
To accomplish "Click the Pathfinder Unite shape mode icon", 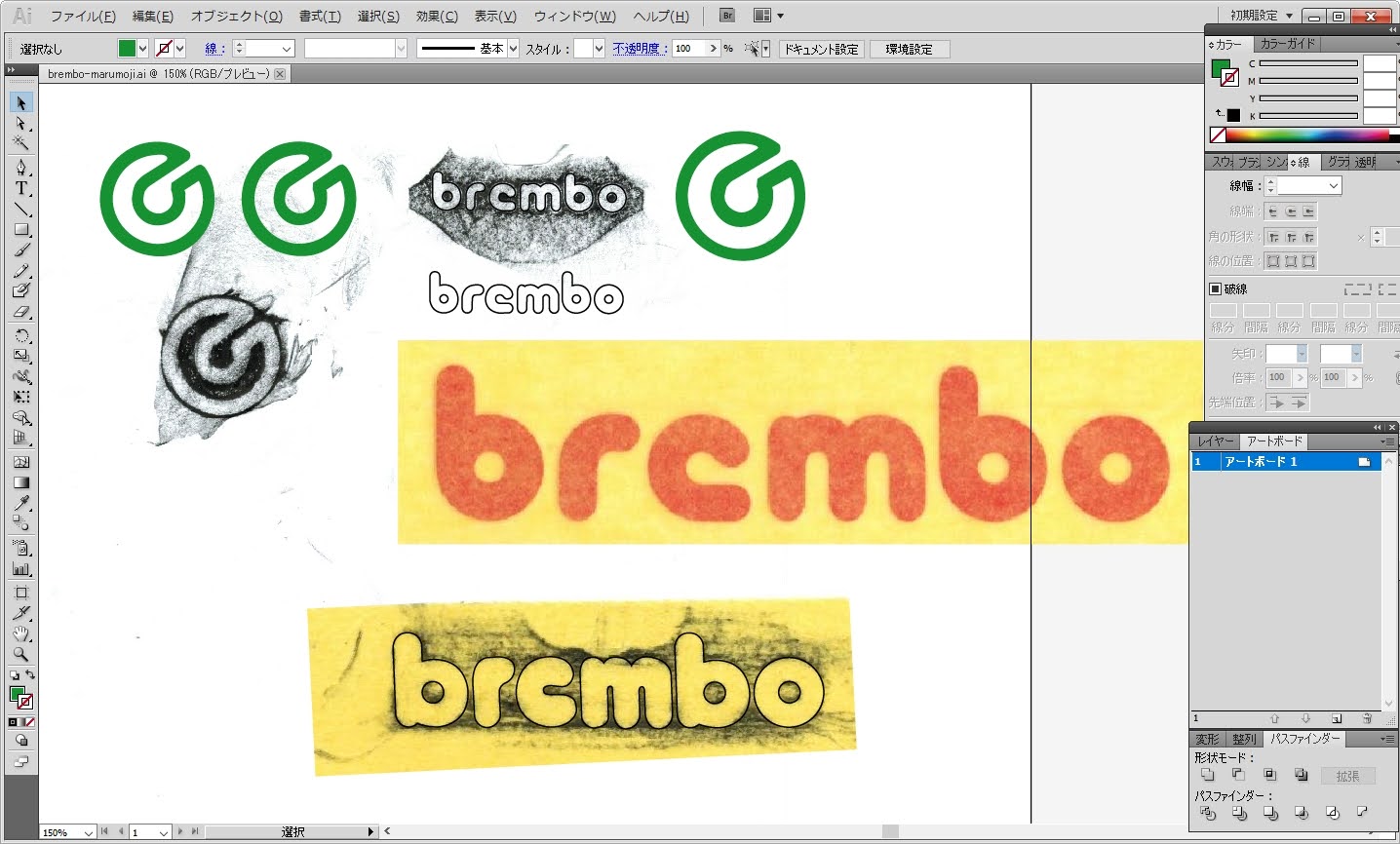I will [x=1208, y=776].
